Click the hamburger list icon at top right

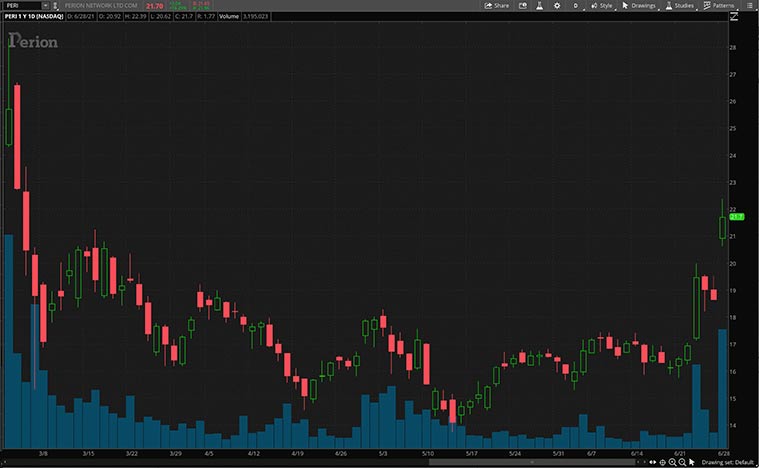[749, 5]
